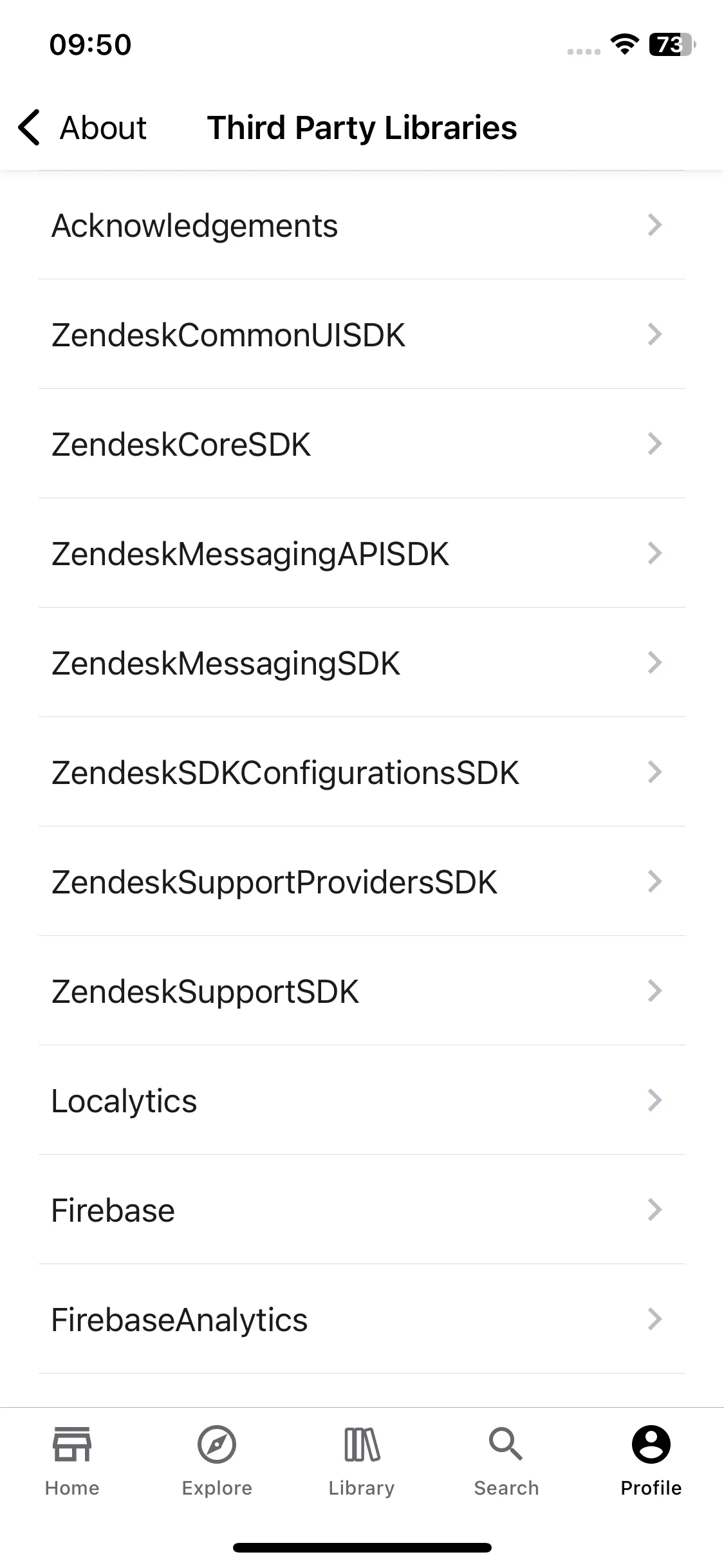Open the Library books icon
Image resolution: width=724 pixels, height=1568 pixels.
(x=362, y=1444)
